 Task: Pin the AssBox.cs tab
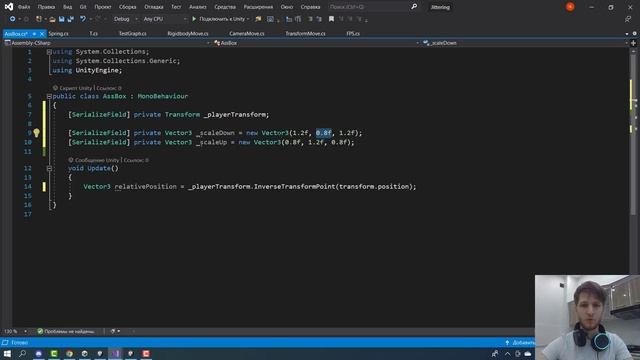[x=34, y=34]
